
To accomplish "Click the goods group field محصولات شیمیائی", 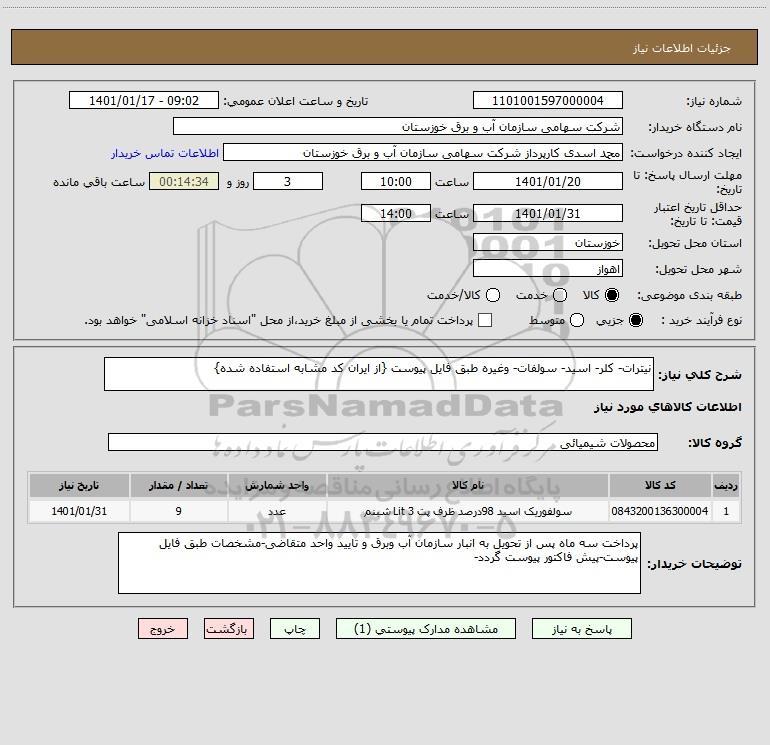I will (383, 442).
